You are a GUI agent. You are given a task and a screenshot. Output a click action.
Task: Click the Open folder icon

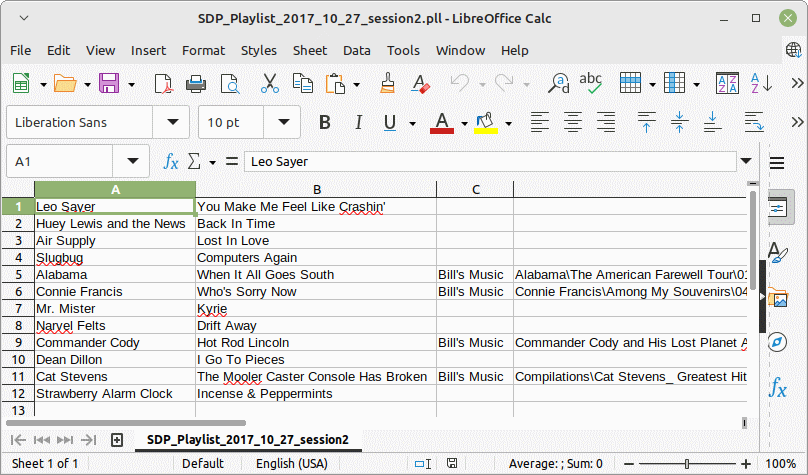[x=65, y=83]
